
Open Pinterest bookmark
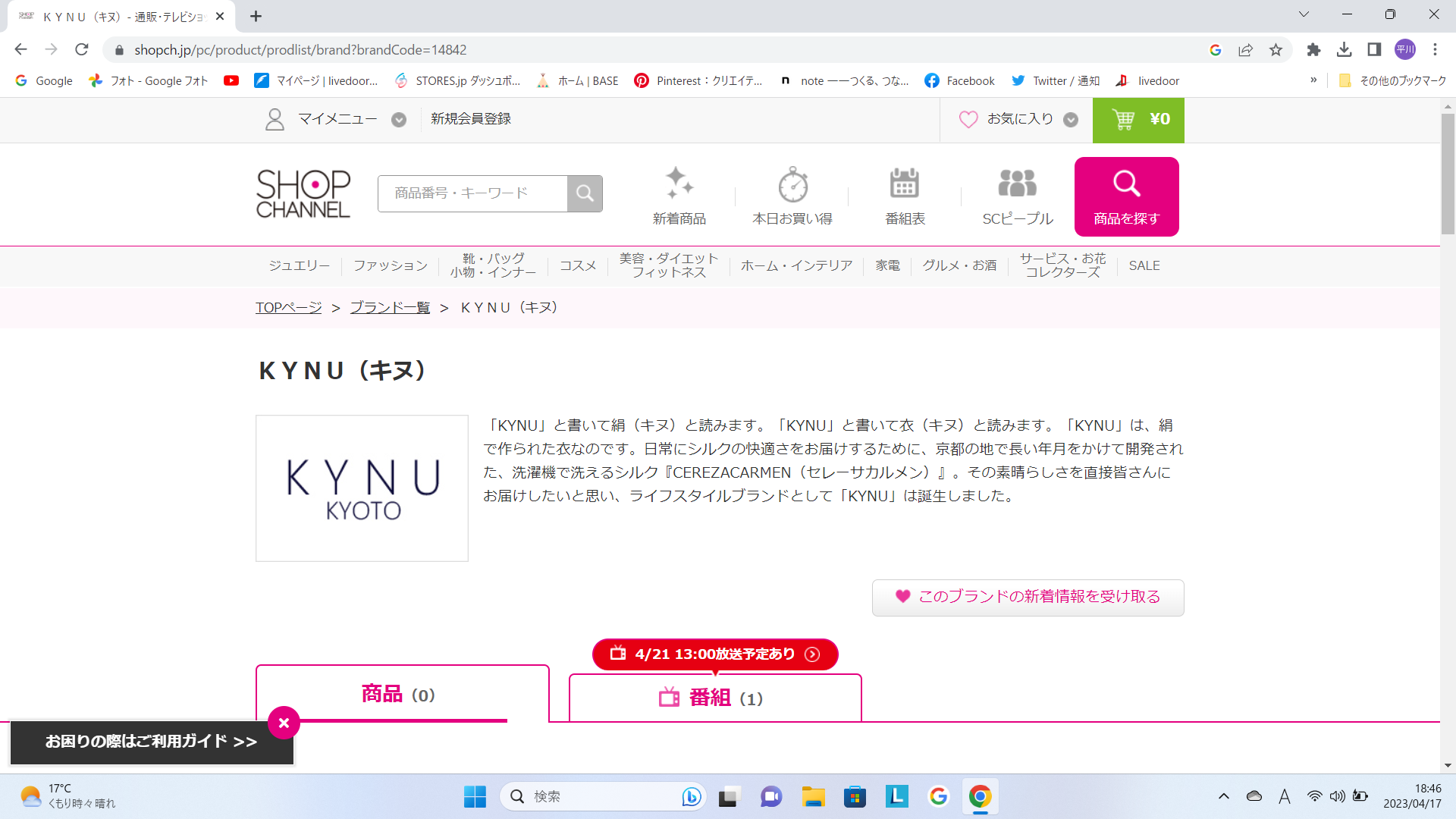[x=698, y=80]
